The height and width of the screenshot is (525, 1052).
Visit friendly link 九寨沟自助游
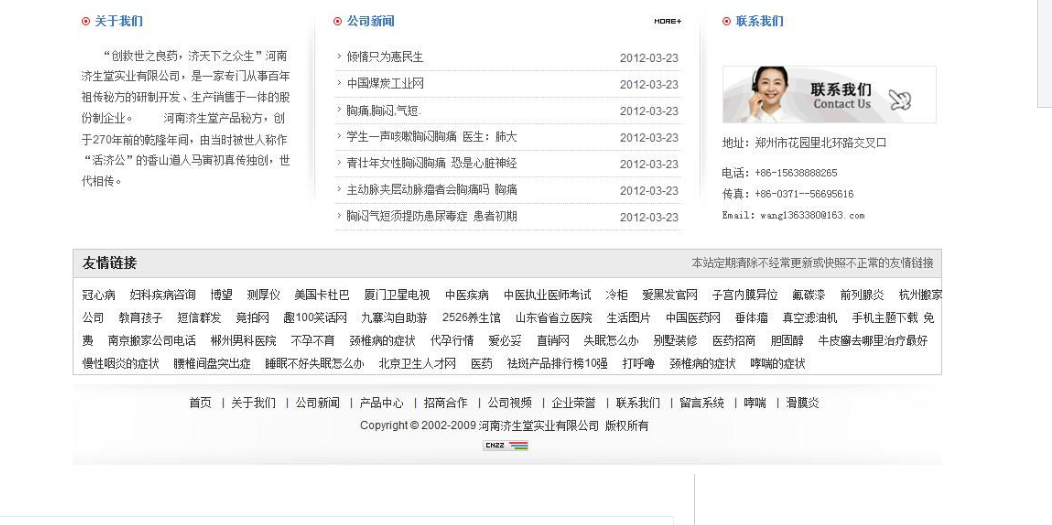[x=394, y=318]
